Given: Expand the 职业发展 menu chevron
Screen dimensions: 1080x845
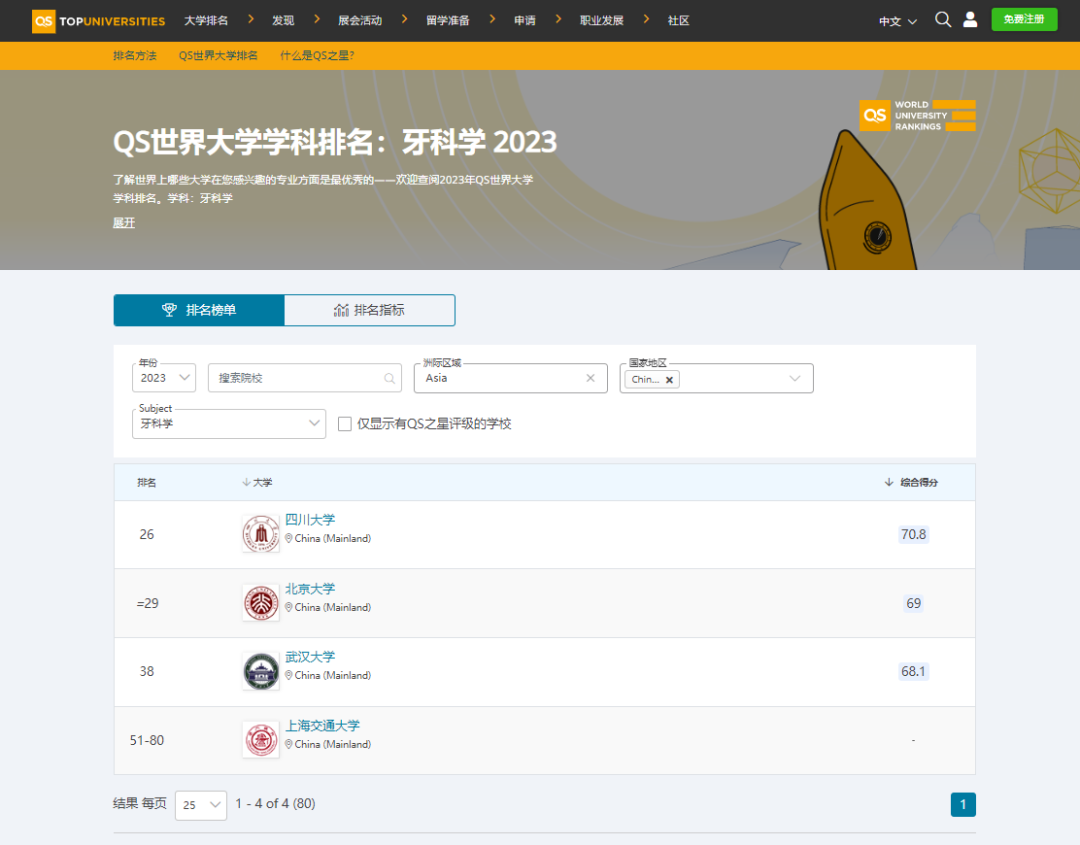Looking at the screenshot, I should 646,19.
